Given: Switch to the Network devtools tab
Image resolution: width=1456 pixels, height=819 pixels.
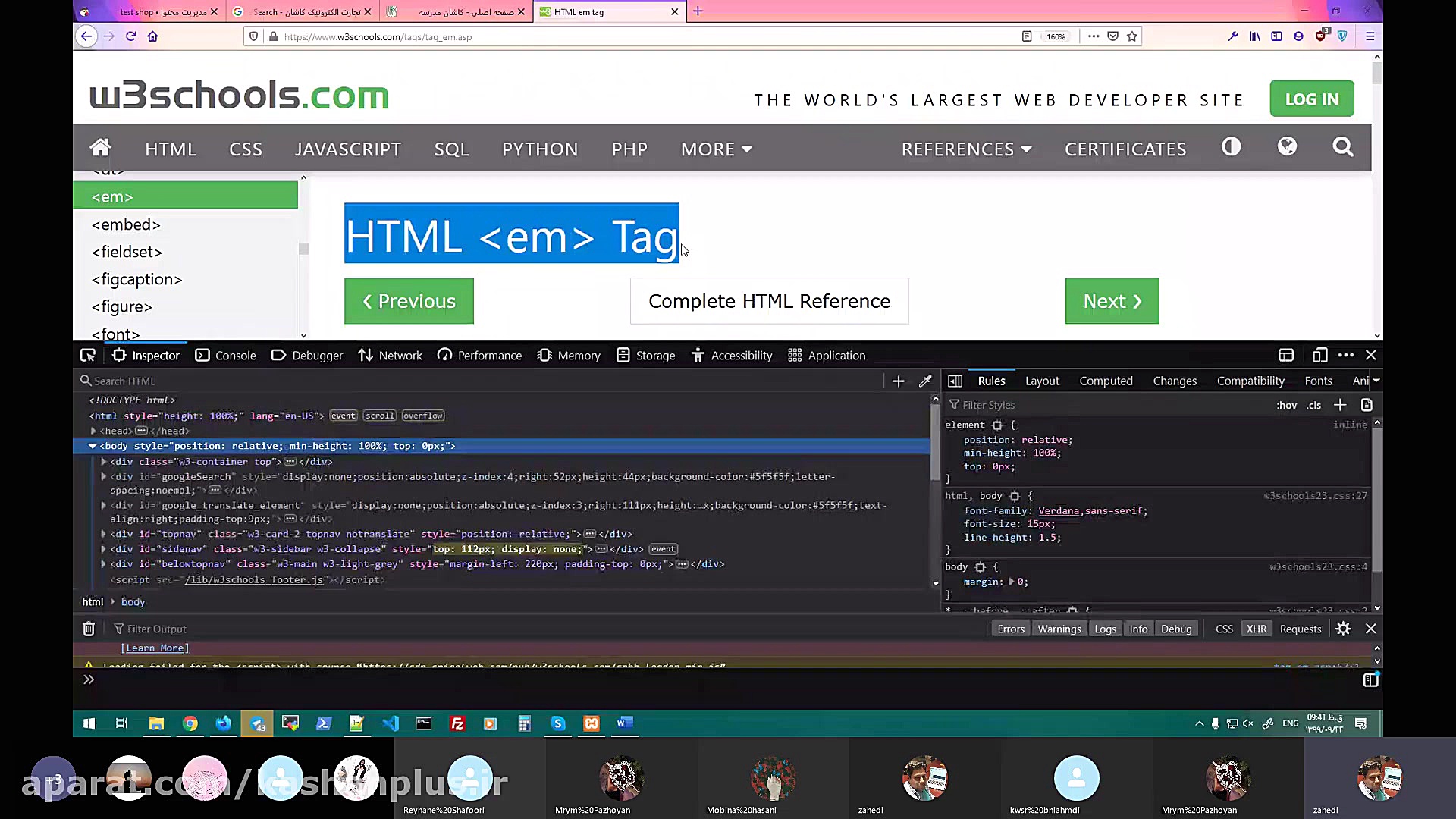Looking at the screenshot, I should 391,356.
